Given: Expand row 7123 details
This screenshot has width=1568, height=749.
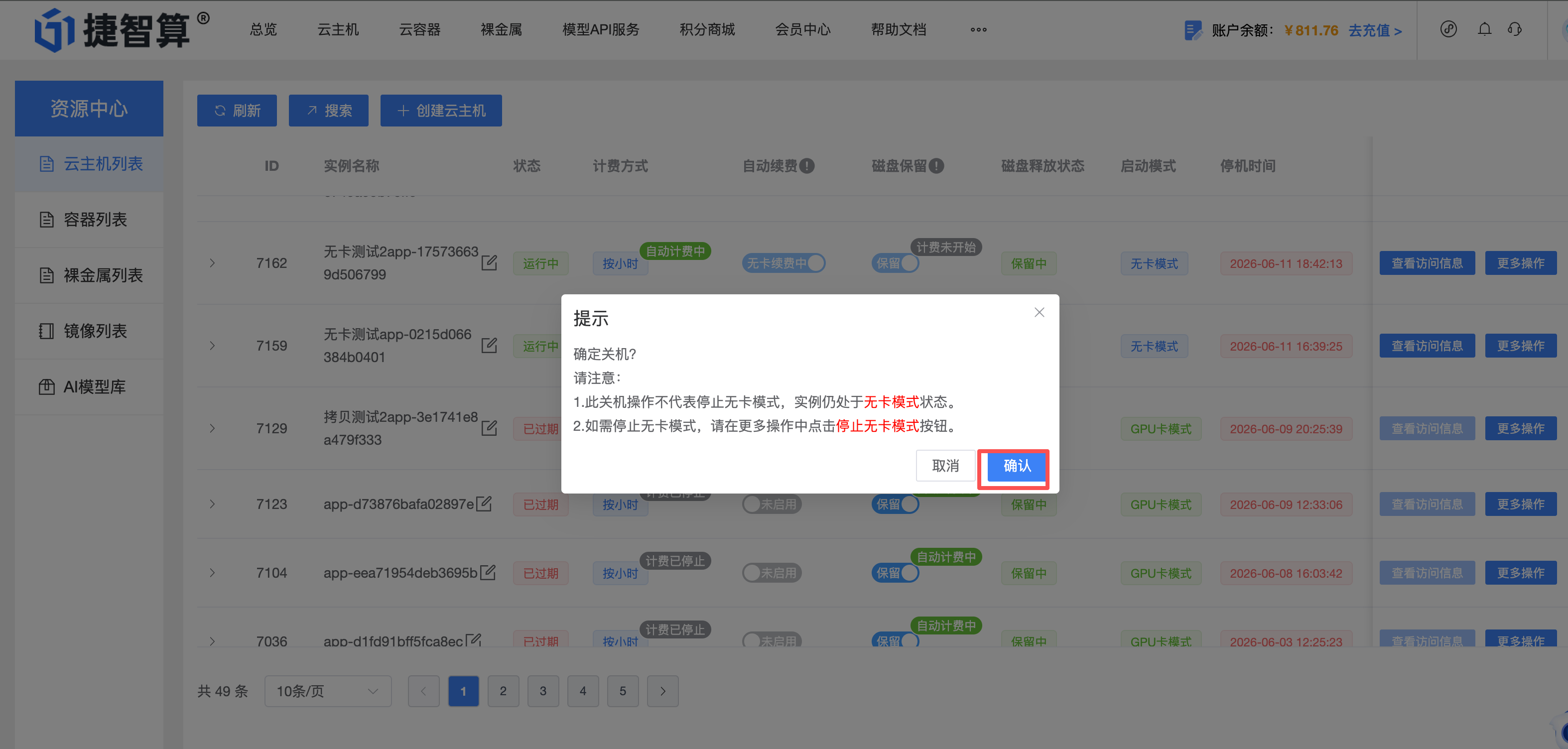Looking at the screenshot, I should pyautogui.click(x=212, y=504).
